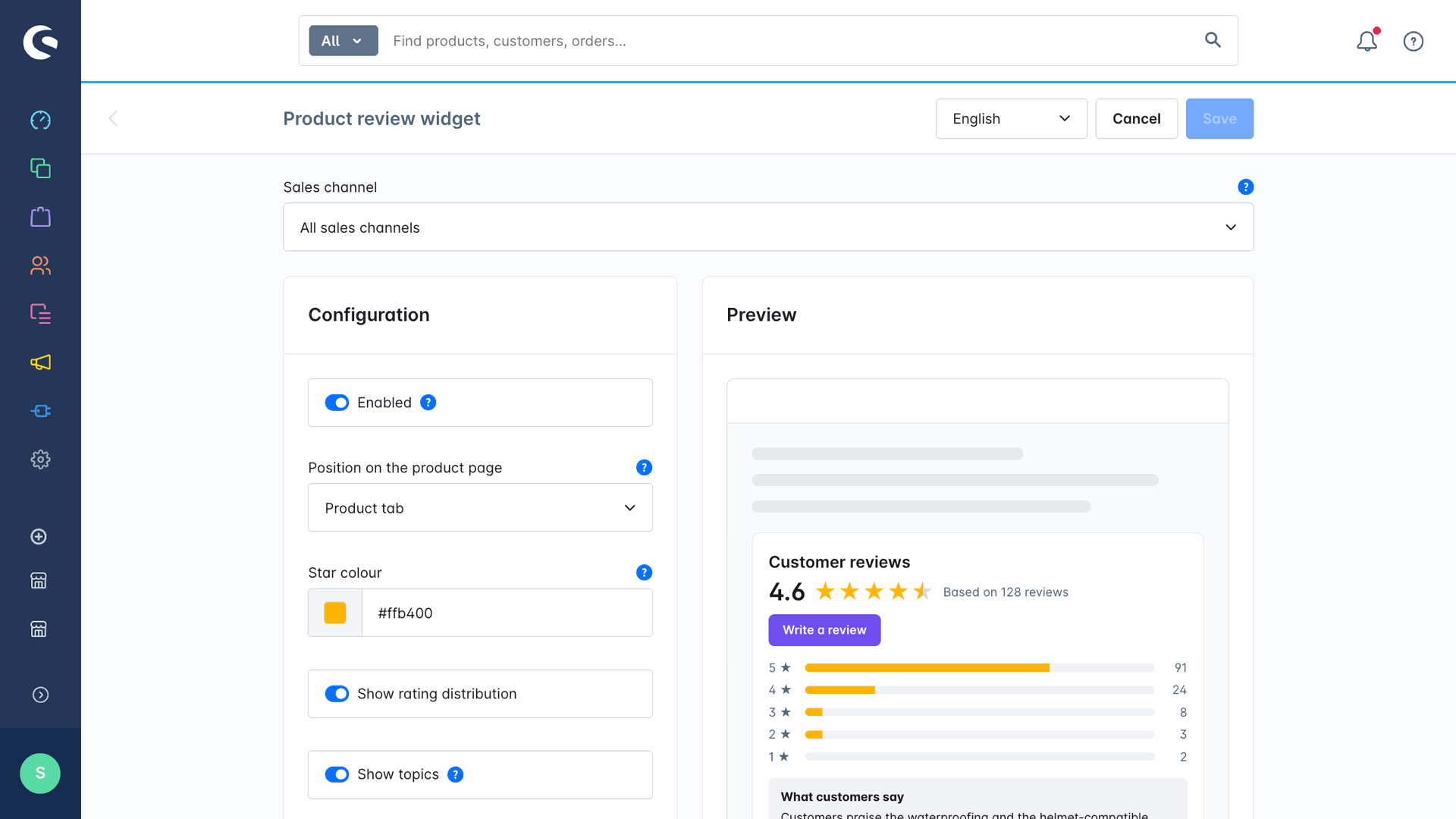Click the upper storefront icon in sidebar
The image size is (1456, 819).
coord(39,581)
